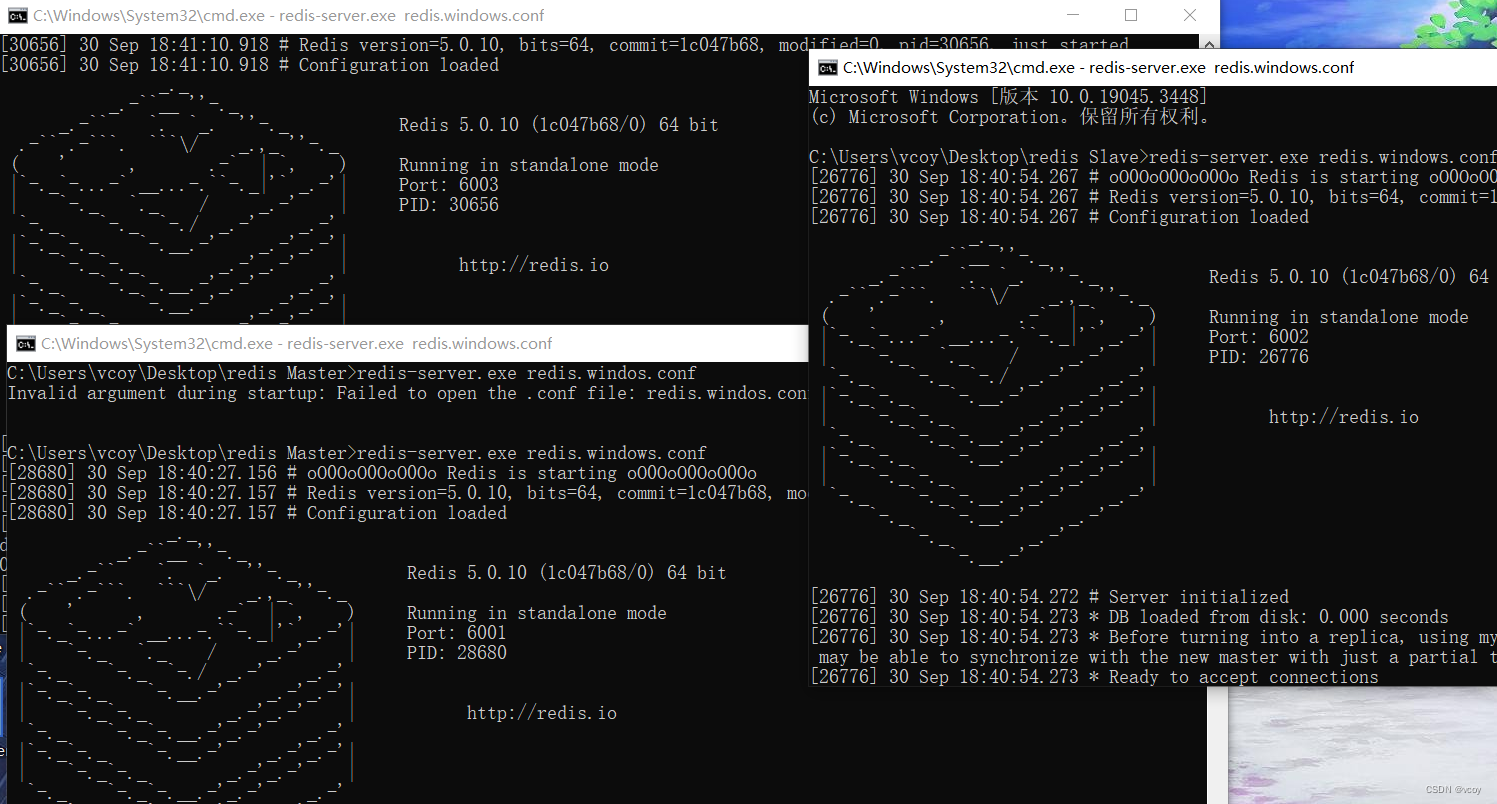Click the 'Ready to accept connections' line
This screenshot has height=804, width=1497.
click(x=1094, y=677)
